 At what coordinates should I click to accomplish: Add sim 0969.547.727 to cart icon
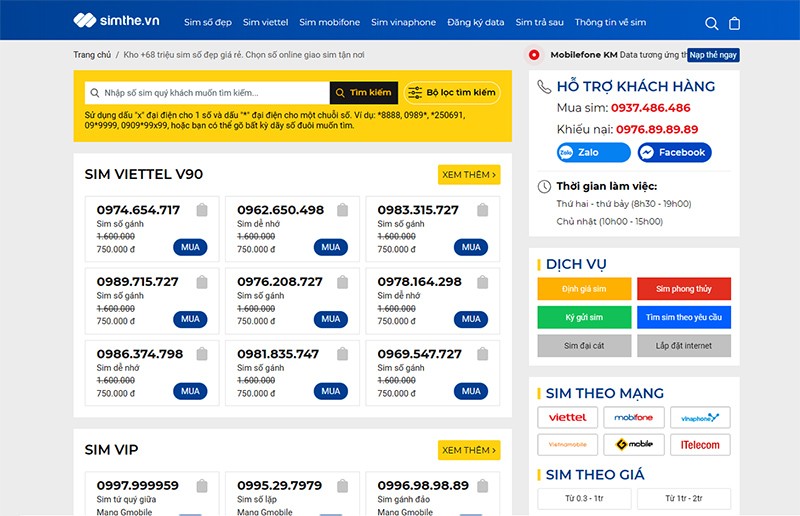click(483, 354)
